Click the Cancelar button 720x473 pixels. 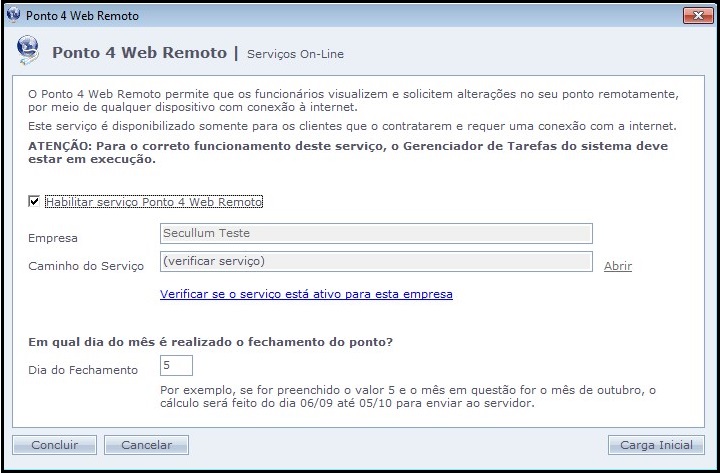click(146, 445)
